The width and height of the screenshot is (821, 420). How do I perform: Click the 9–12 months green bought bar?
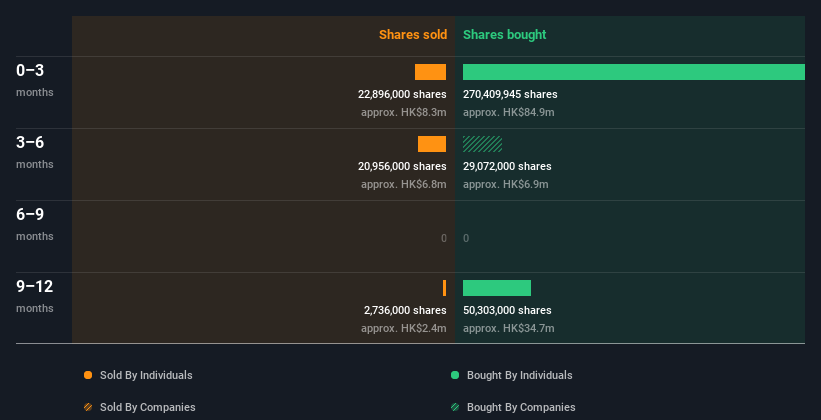497,288
